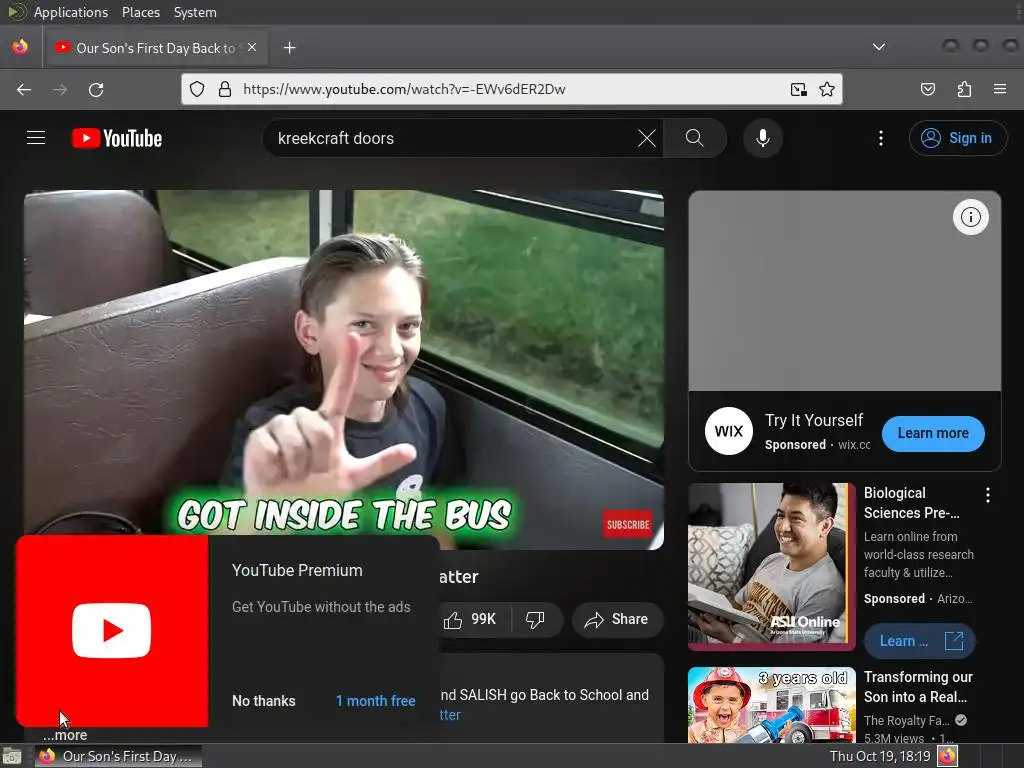Viewport: 1024px width, 768px height.
Task: View site security via the padlock icon
Action: (225, 89)
